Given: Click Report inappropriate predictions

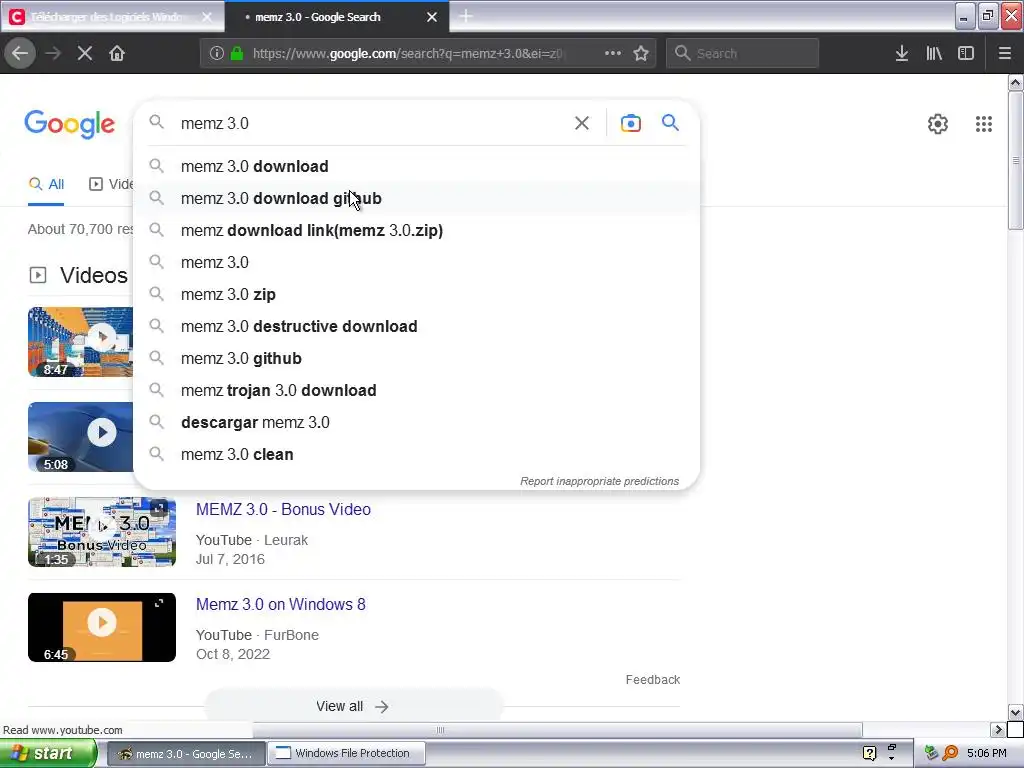Looking at the screenshot, I should point(599,481).
